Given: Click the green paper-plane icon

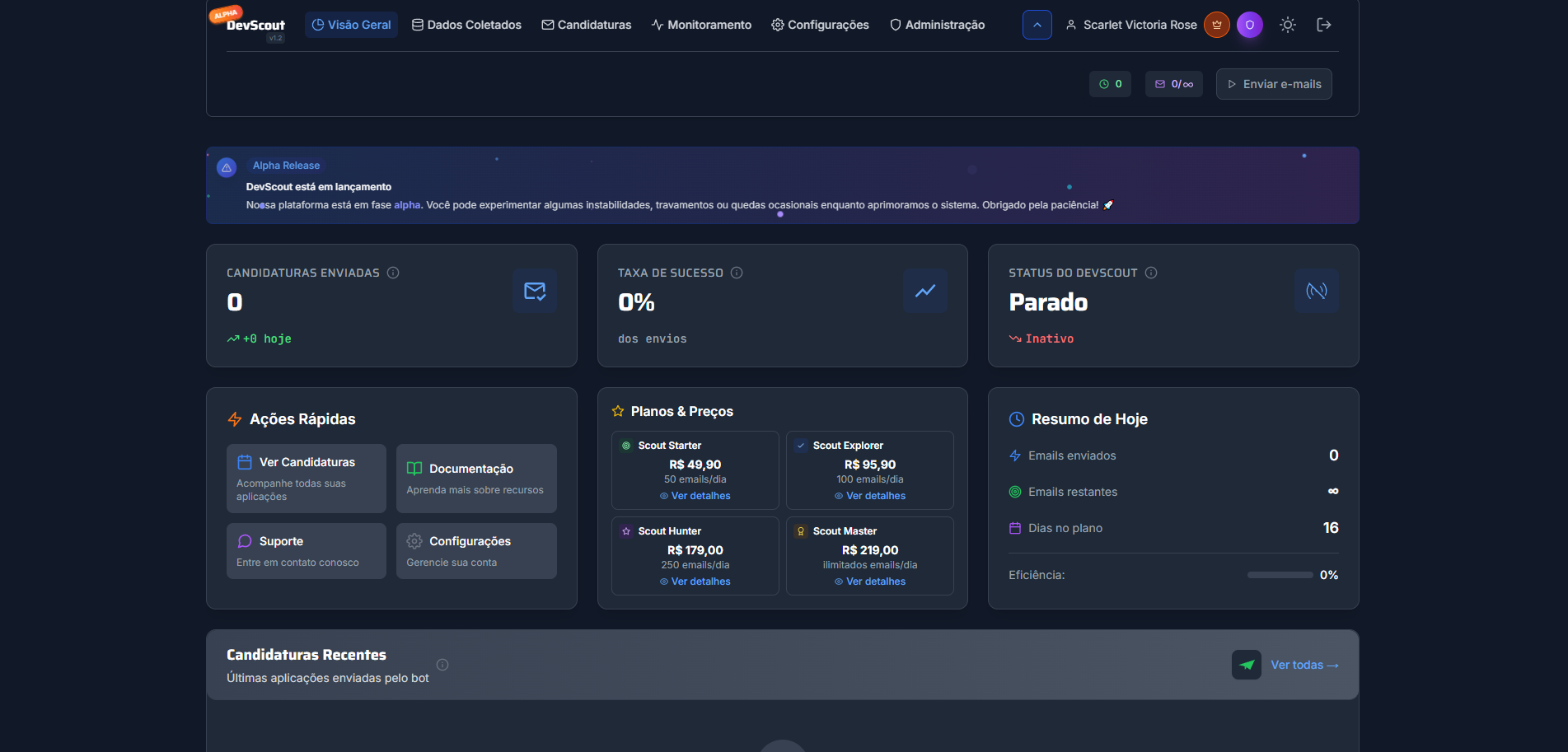Looking at the screenshot, I should (1247, 665).
